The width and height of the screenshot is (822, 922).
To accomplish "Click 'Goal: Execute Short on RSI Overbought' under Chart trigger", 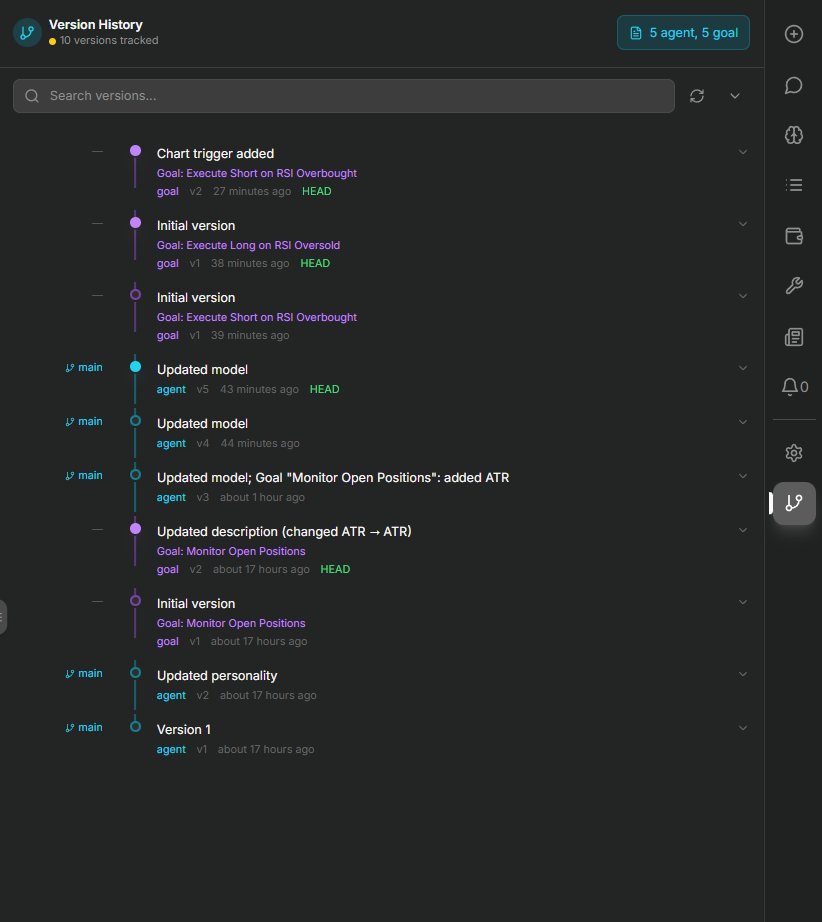I will coord(256,173).
